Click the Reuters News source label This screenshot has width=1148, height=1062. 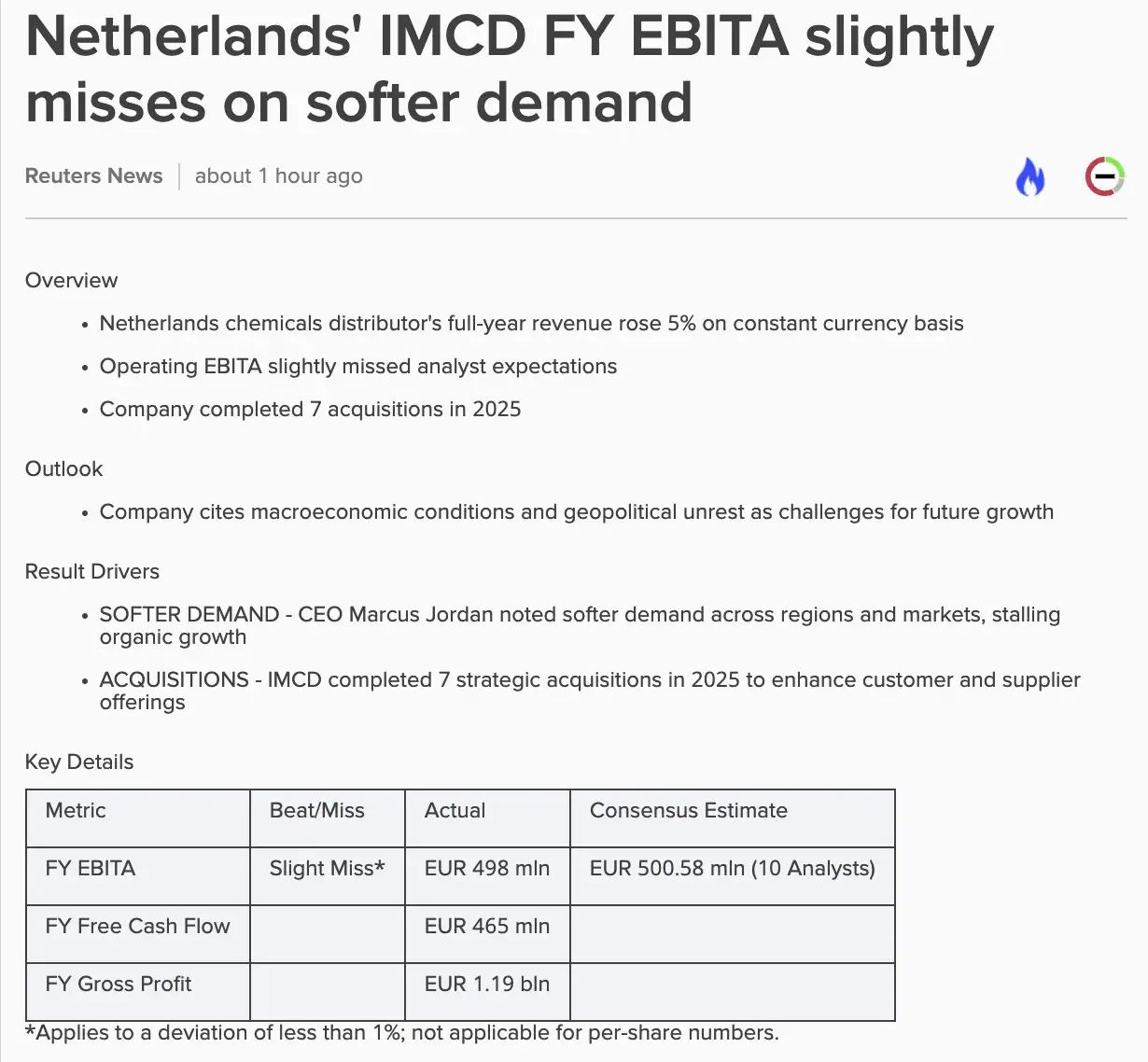pyautogui.click(x=93, y=176)
